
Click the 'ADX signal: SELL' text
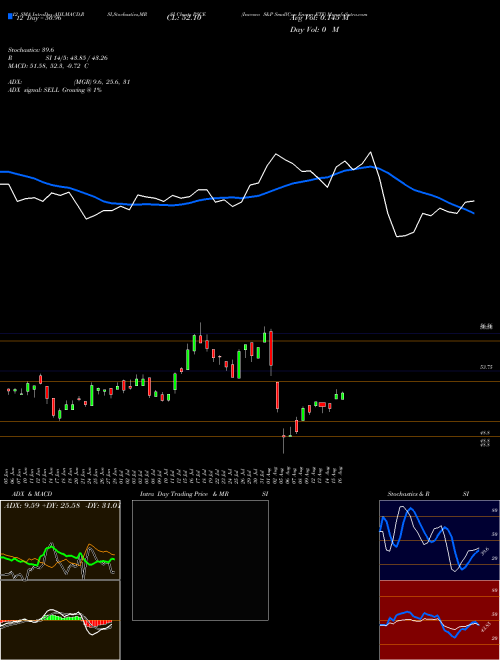point(35,90)
